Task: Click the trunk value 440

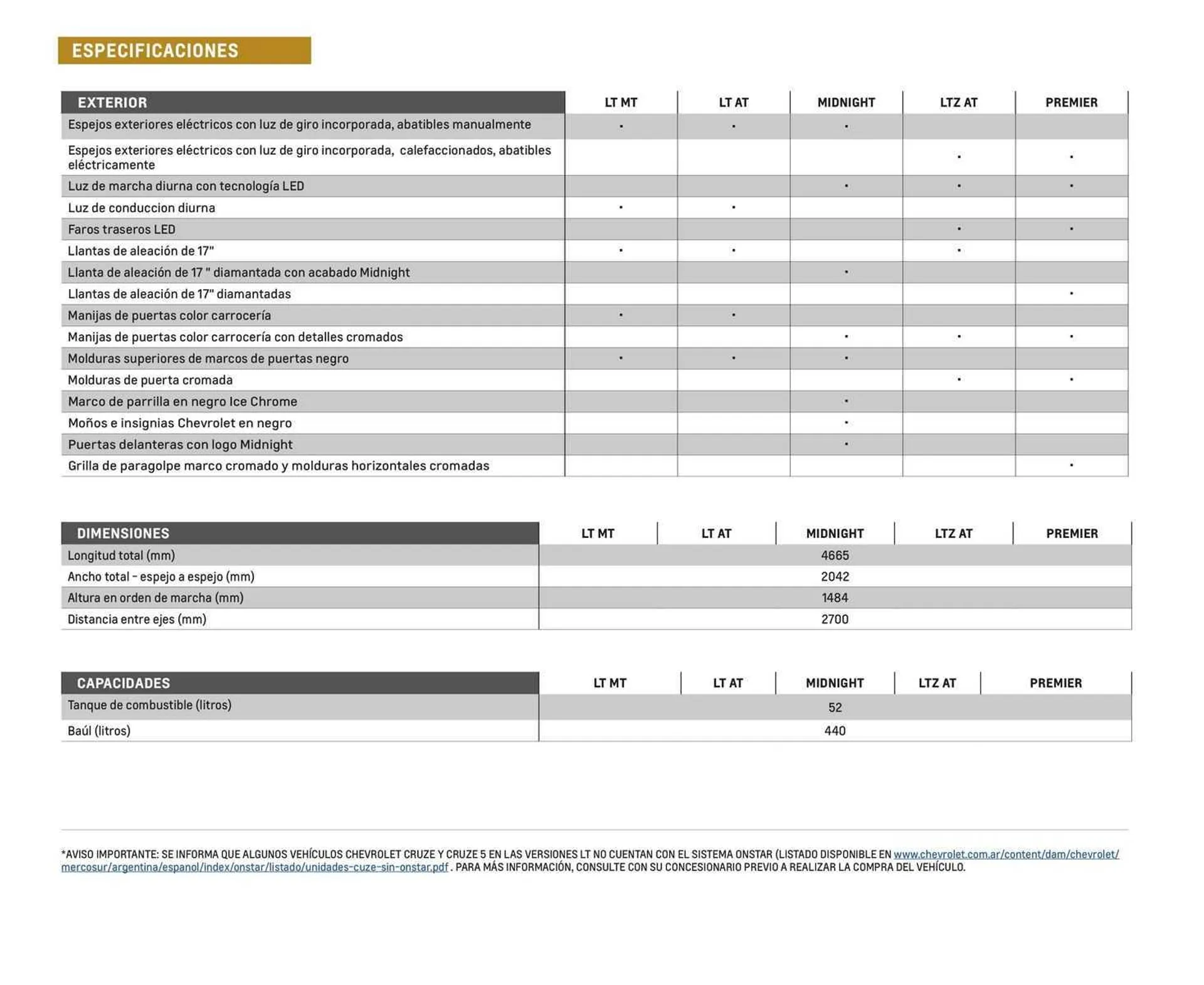Action: coord(835,731)
